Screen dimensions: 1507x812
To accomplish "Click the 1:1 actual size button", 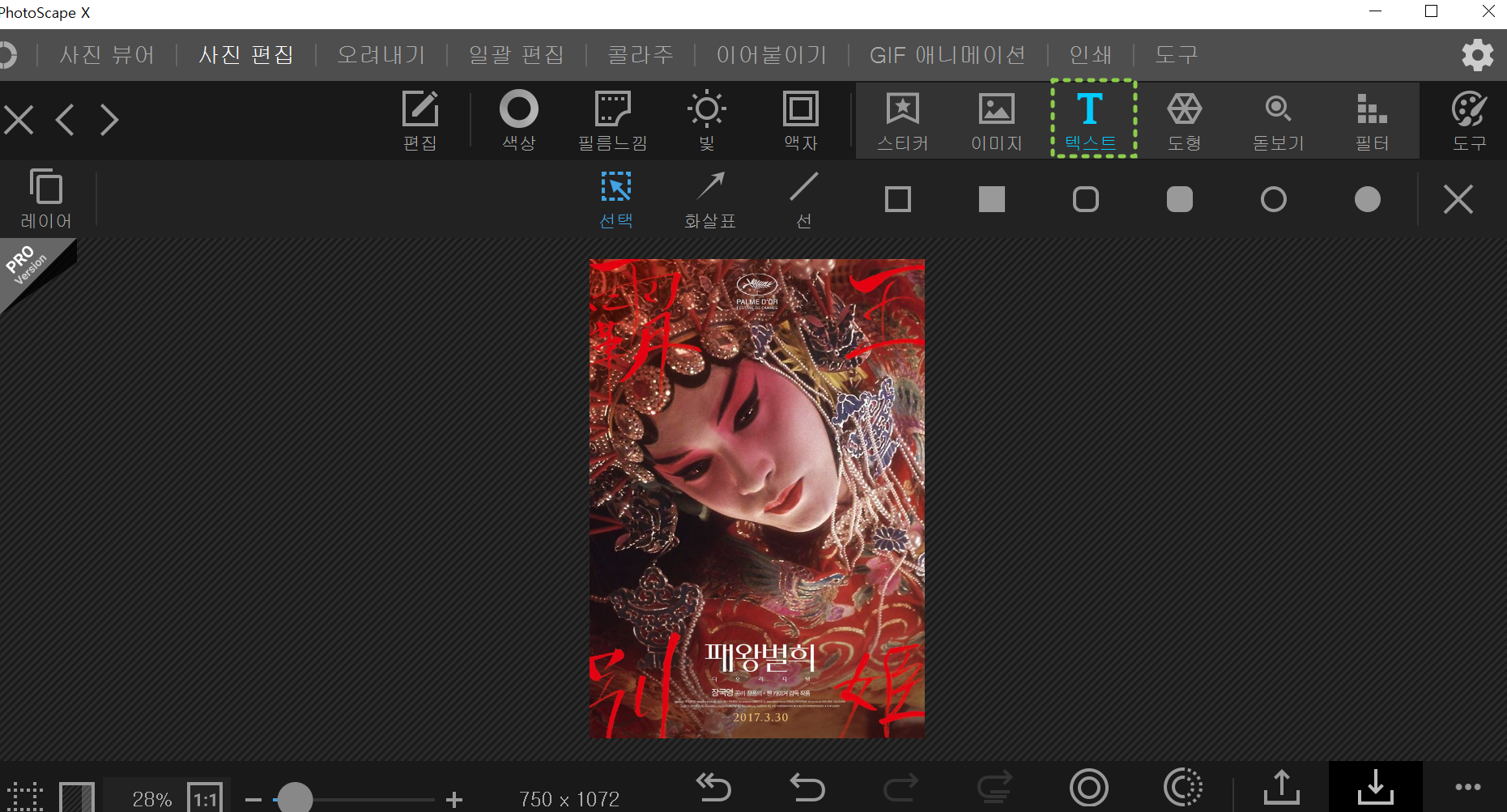I will [206, 798].
